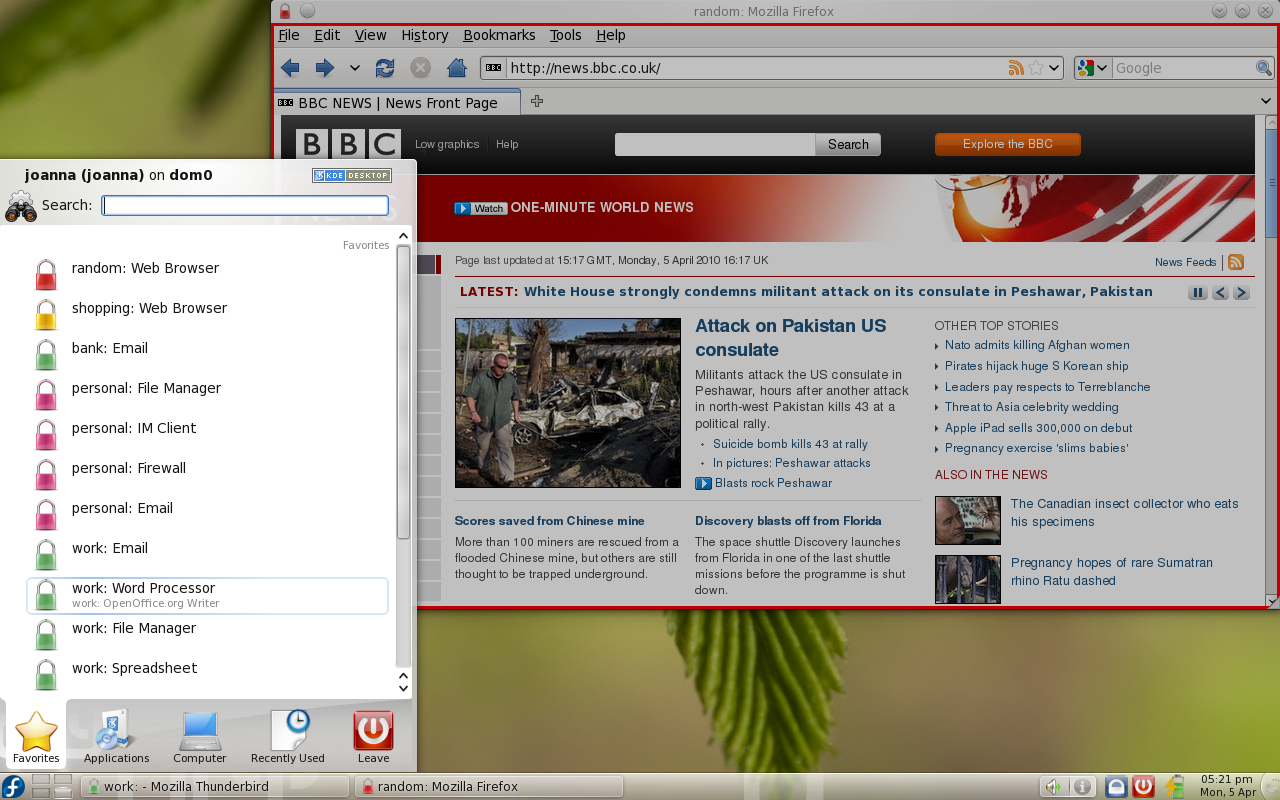Open the Leave tab in the launcher
The height and width of the screenshot is (800, 1280).
tap(373, 736)
